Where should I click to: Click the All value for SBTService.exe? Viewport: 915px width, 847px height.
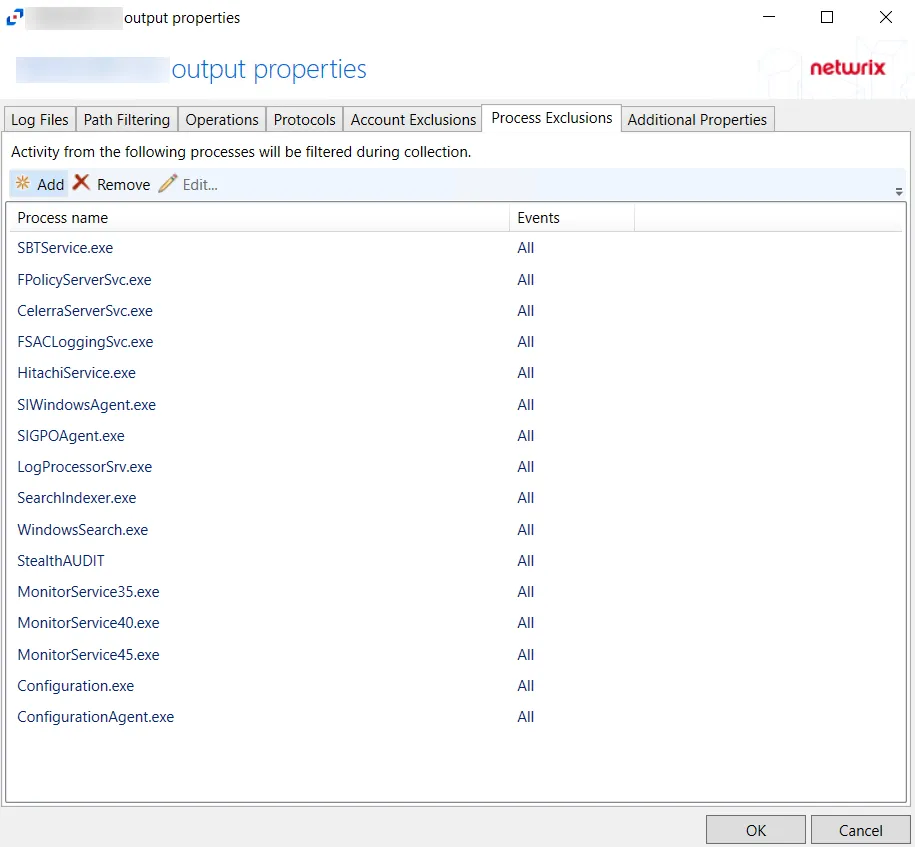[x=525, y=248]
